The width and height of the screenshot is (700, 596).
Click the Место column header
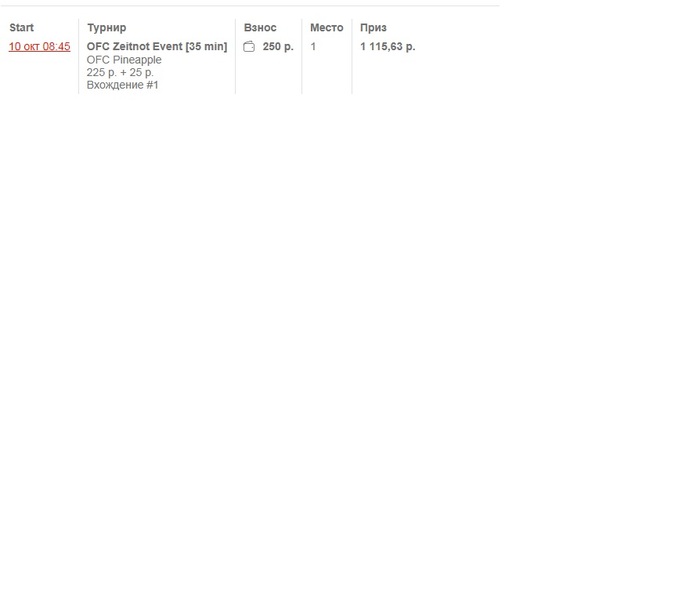click(327, 28)
